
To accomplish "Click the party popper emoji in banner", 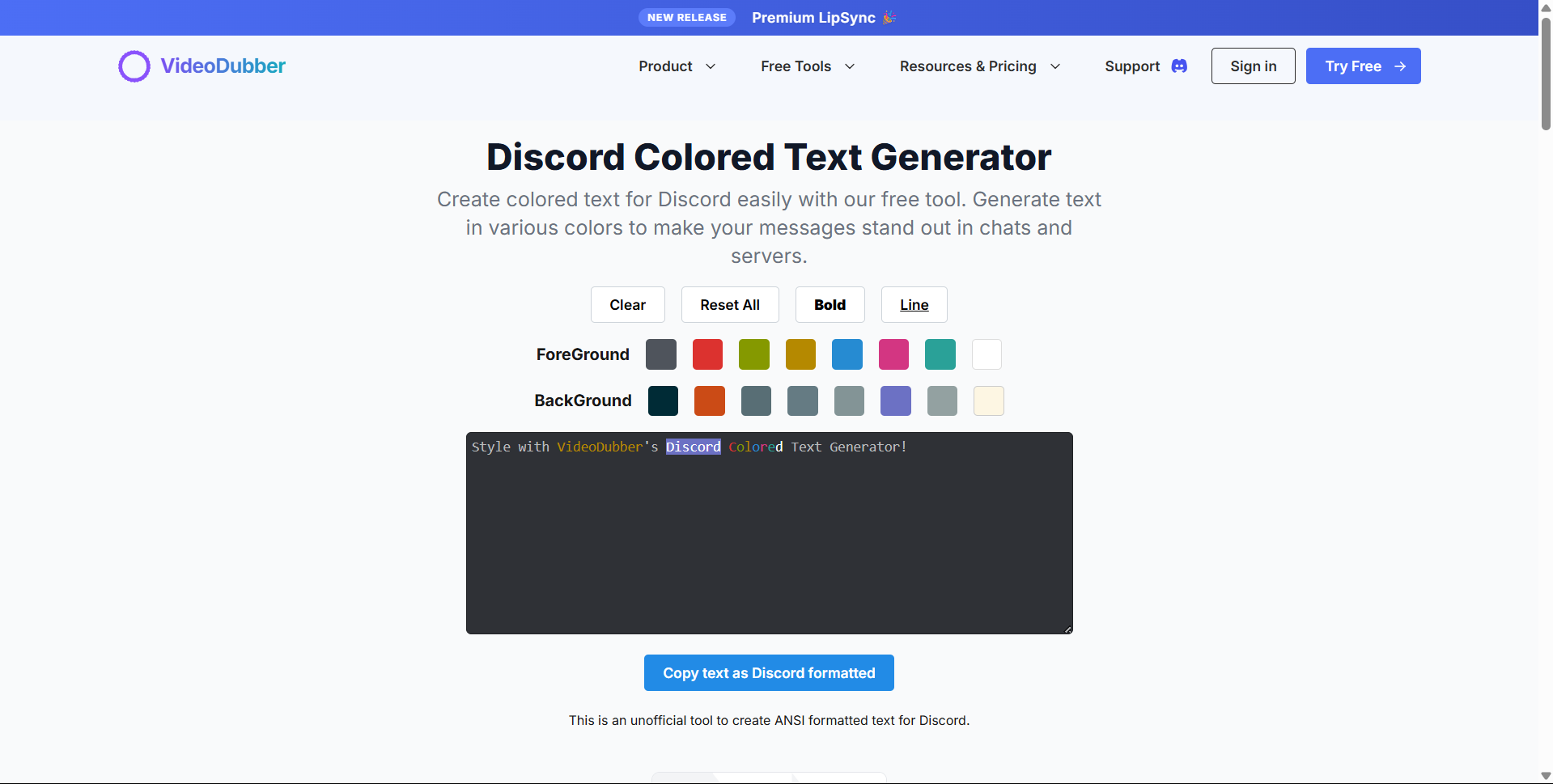I will [889, 17].
